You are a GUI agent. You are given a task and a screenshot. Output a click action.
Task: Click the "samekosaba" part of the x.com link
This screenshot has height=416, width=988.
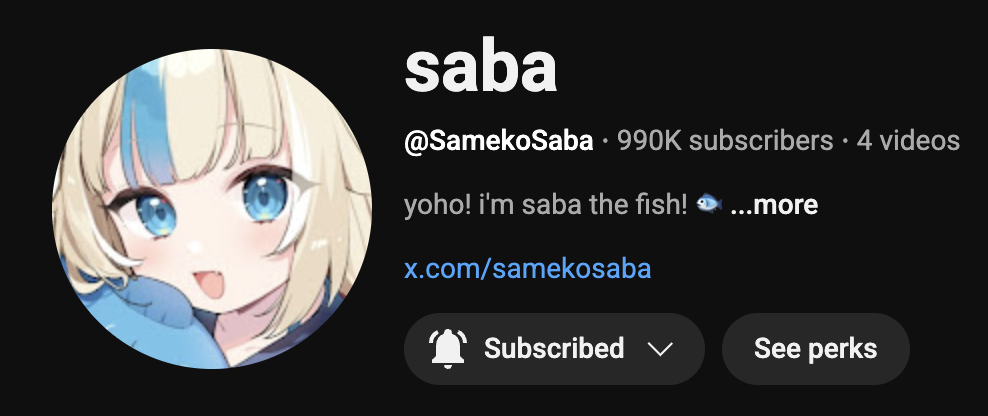point(572,268)
